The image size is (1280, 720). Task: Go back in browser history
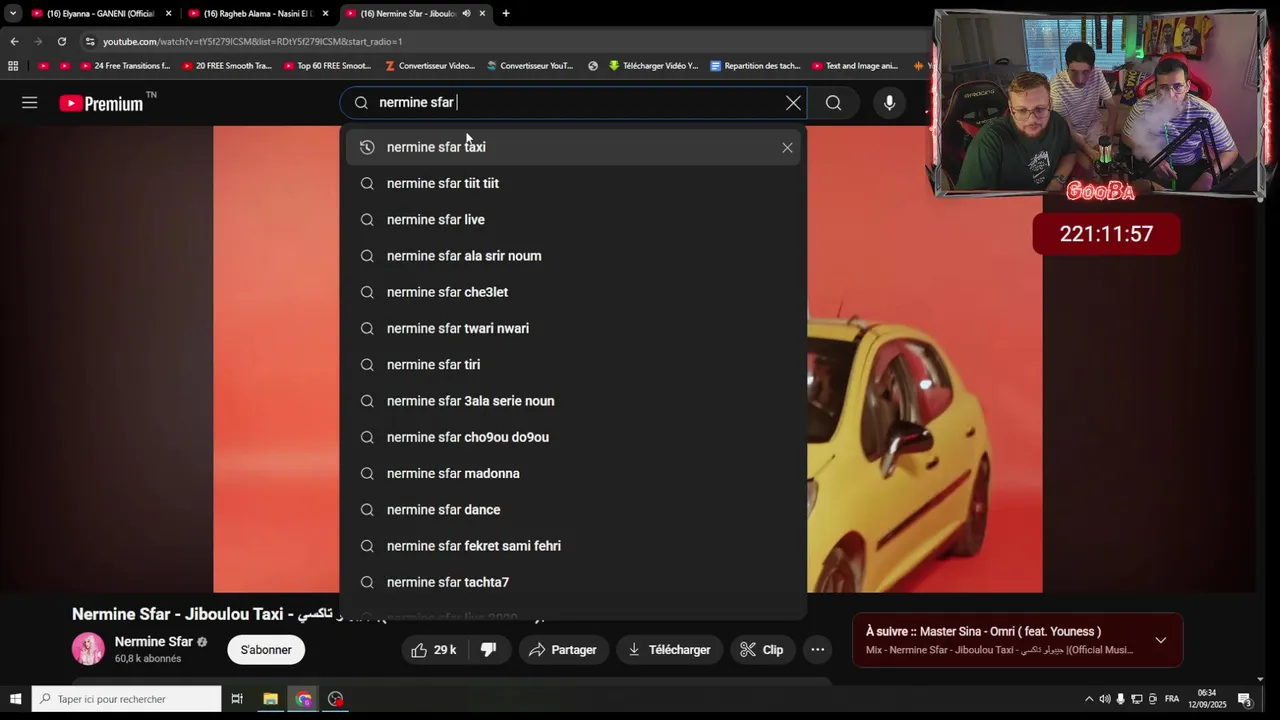[14, 41]
